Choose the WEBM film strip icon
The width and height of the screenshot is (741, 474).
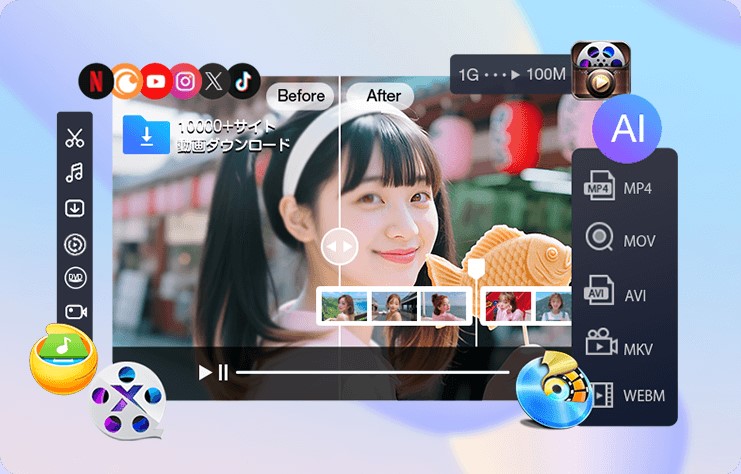(603, 395)
